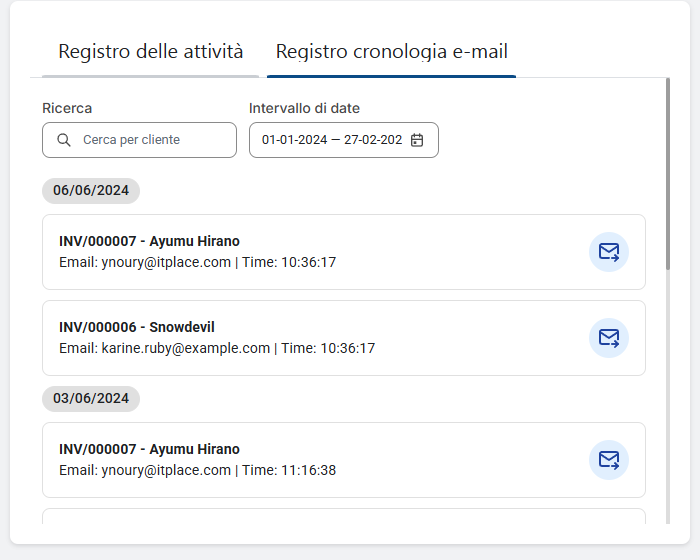Open the calendar icon in the date range field

[417, 140]
